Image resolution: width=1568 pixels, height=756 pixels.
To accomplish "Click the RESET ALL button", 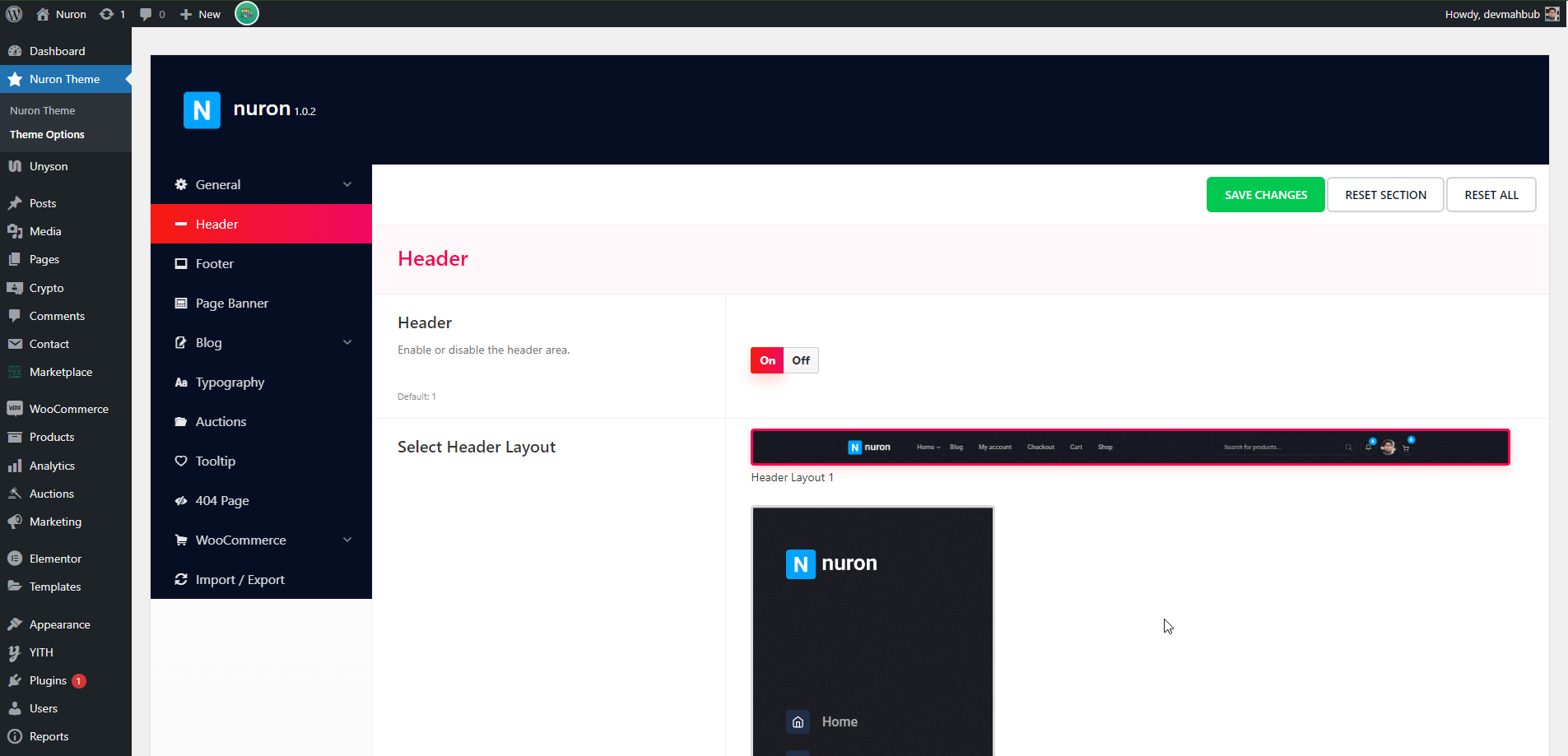I will click(1491, 195).
